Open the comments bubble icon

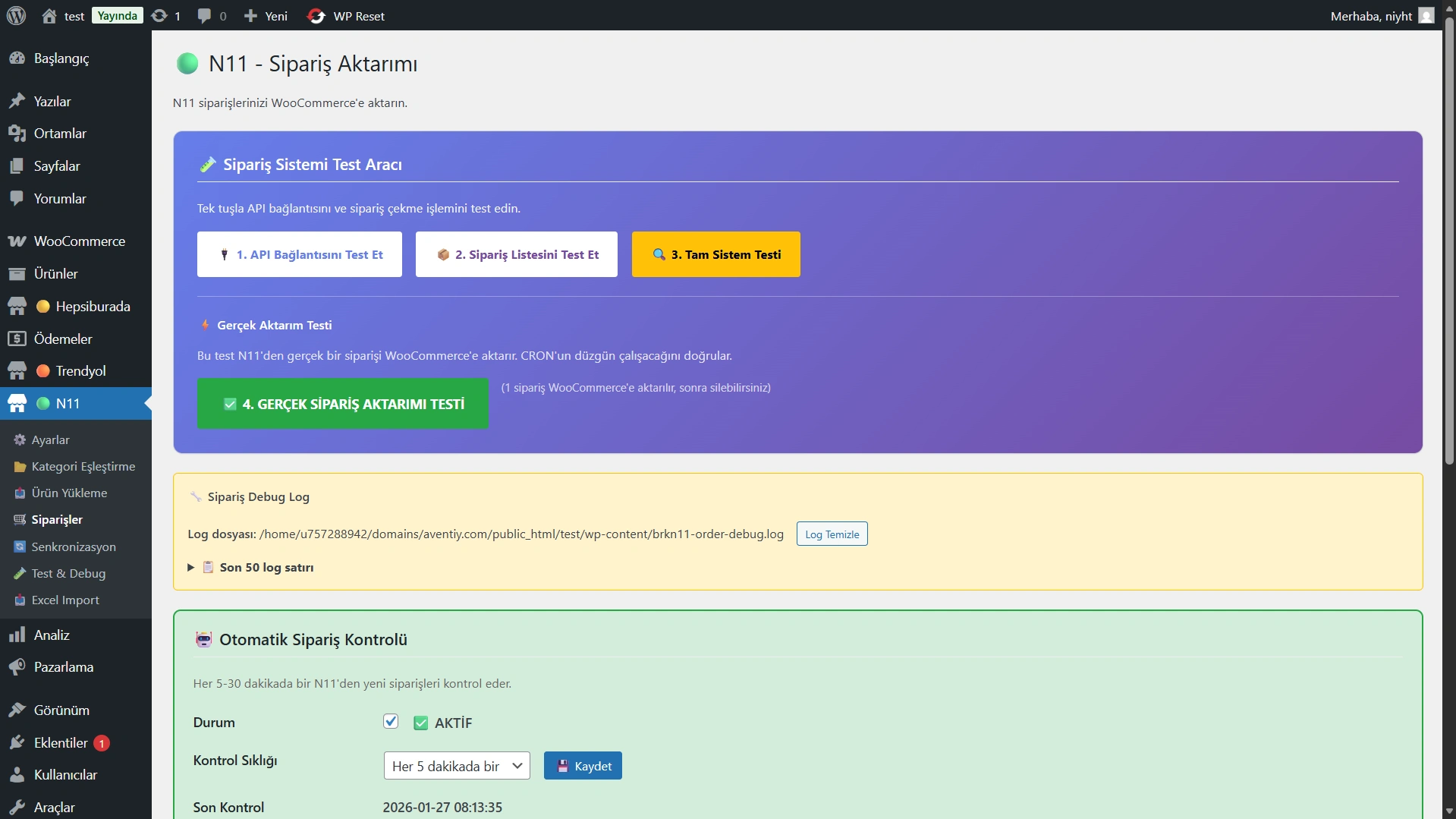[204, 16]
